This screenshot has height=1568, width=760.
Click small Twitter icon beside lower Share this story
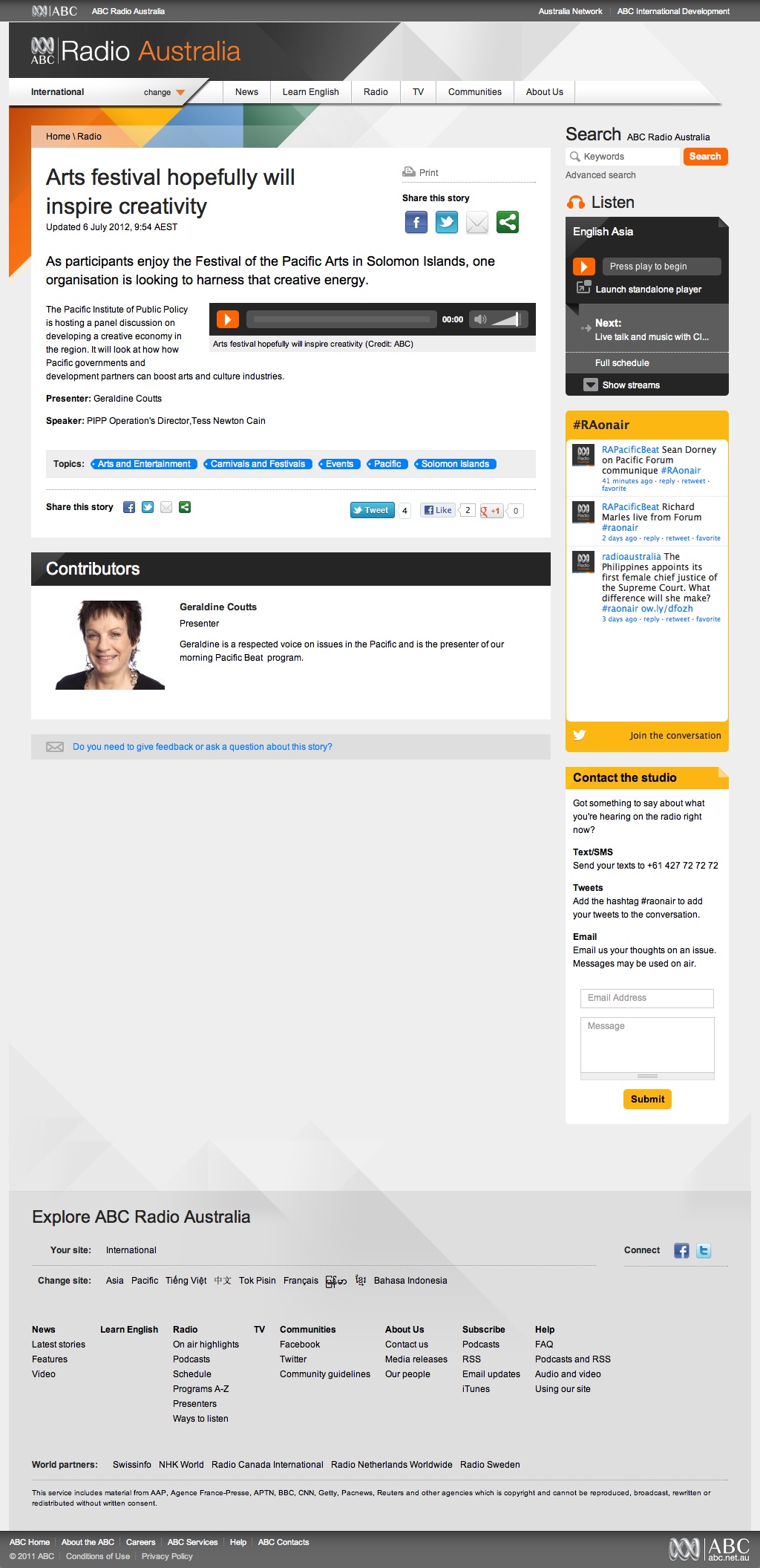148,507
